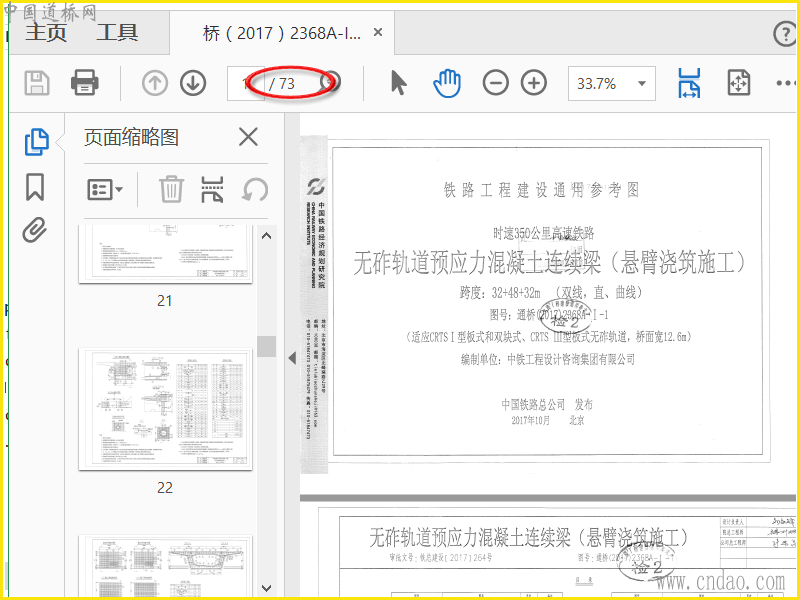Activate the hand pan tool
Screen dimensions: 800x600
[447, 83]
